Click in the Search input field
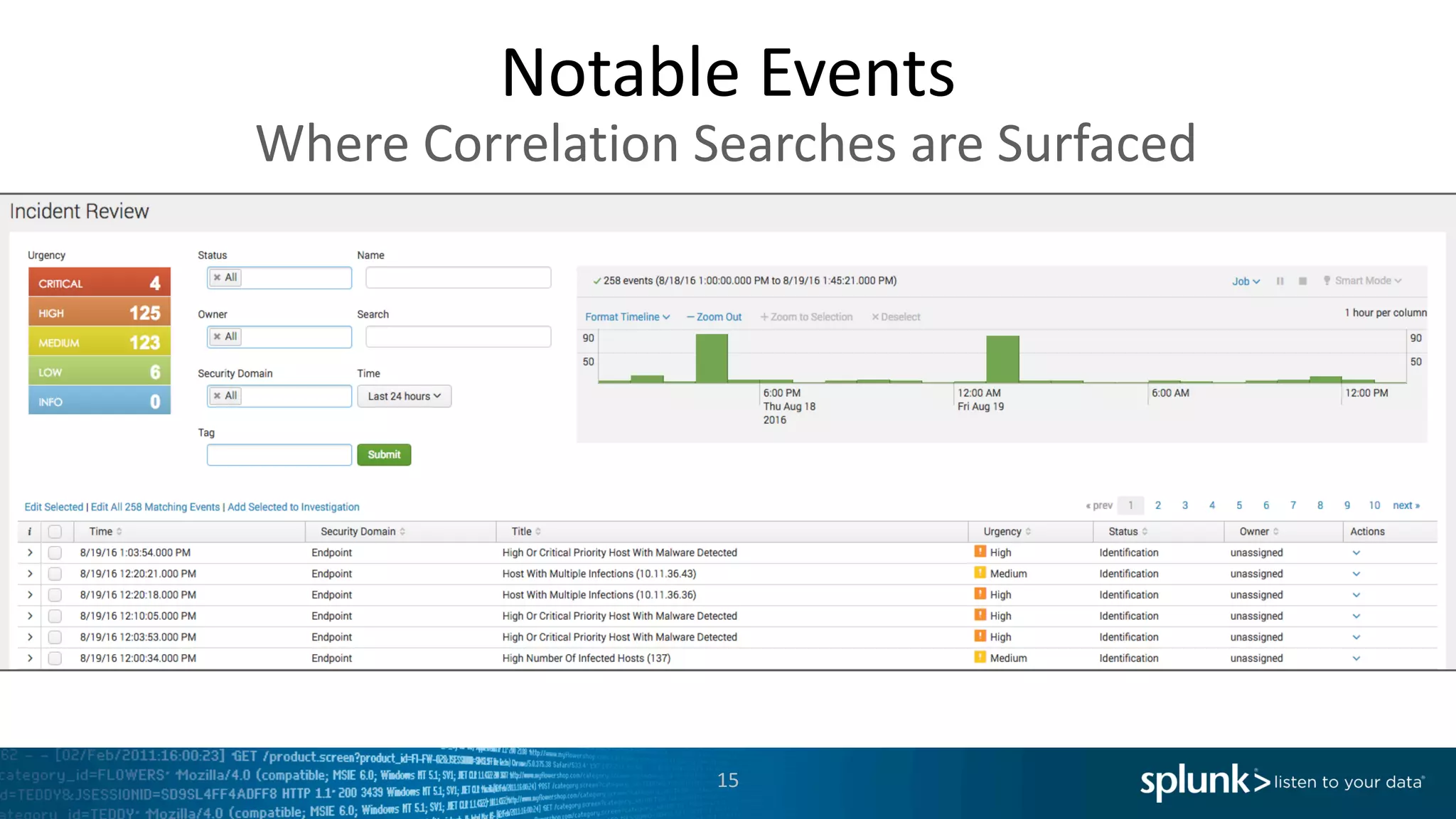Screen dimensions: 1456x819 pos(458,336)
